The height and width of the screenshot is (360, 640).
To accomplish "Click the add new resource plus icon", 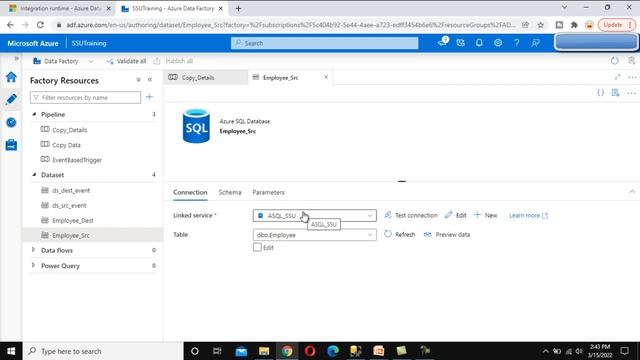I will pos(149,97).
